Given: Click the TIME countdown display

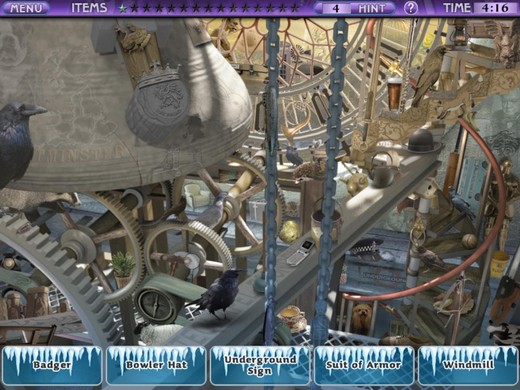Looking at the screenshot, I should [x=496, y=8].
